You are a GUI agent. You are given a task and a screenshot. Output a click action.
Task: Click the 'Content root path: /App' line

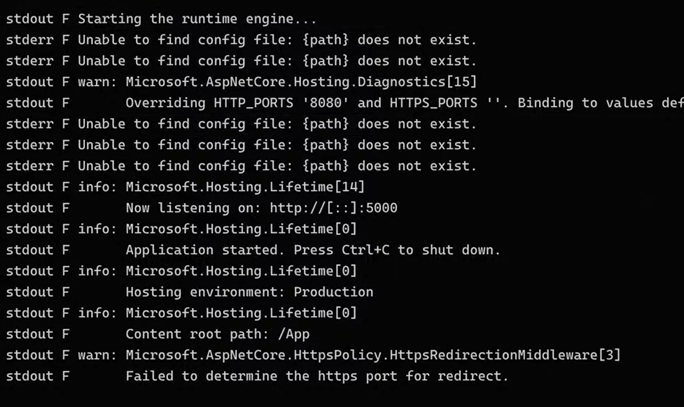218,334
